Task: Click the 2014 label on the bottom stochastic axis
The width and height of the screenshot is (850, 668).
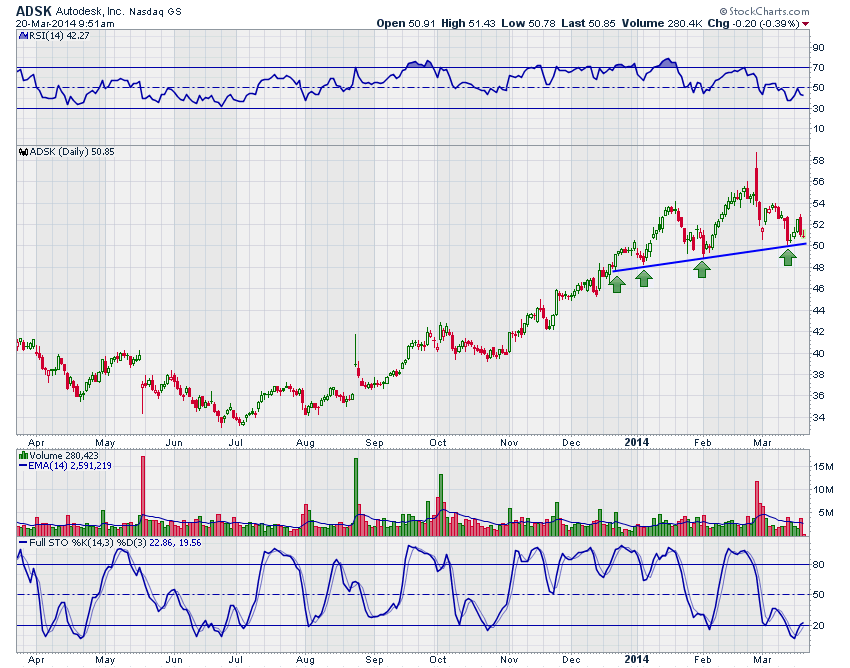Action: [636, 659]
